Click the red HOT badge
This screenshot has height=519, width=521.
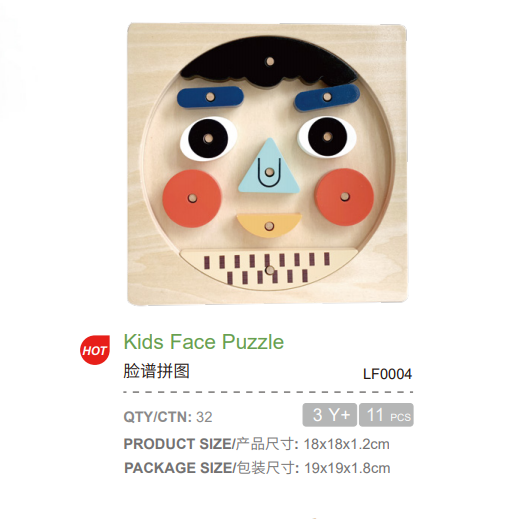[x=95, y=350]
